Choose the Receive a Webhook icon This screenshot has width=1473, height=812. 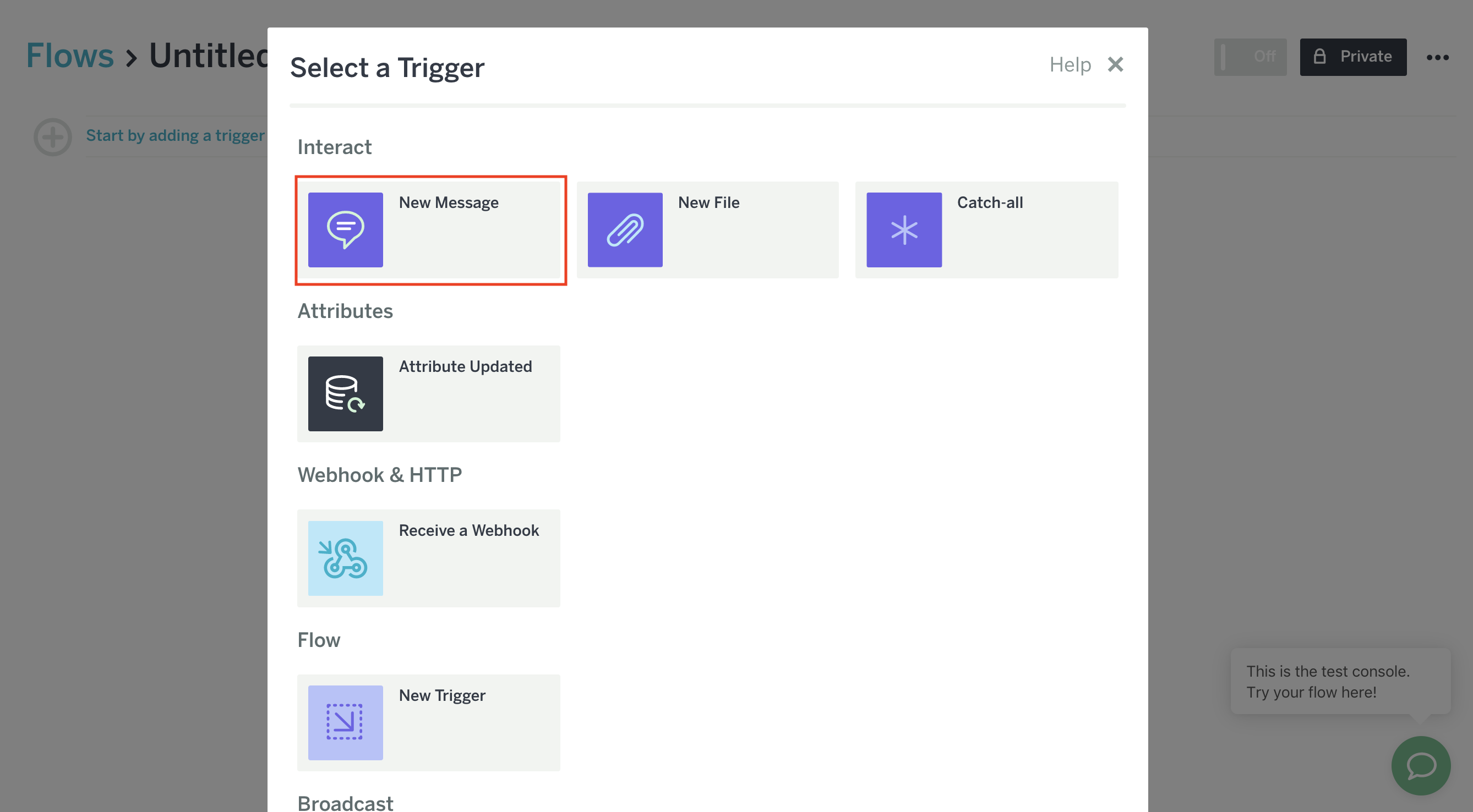[x=345, y=558]
